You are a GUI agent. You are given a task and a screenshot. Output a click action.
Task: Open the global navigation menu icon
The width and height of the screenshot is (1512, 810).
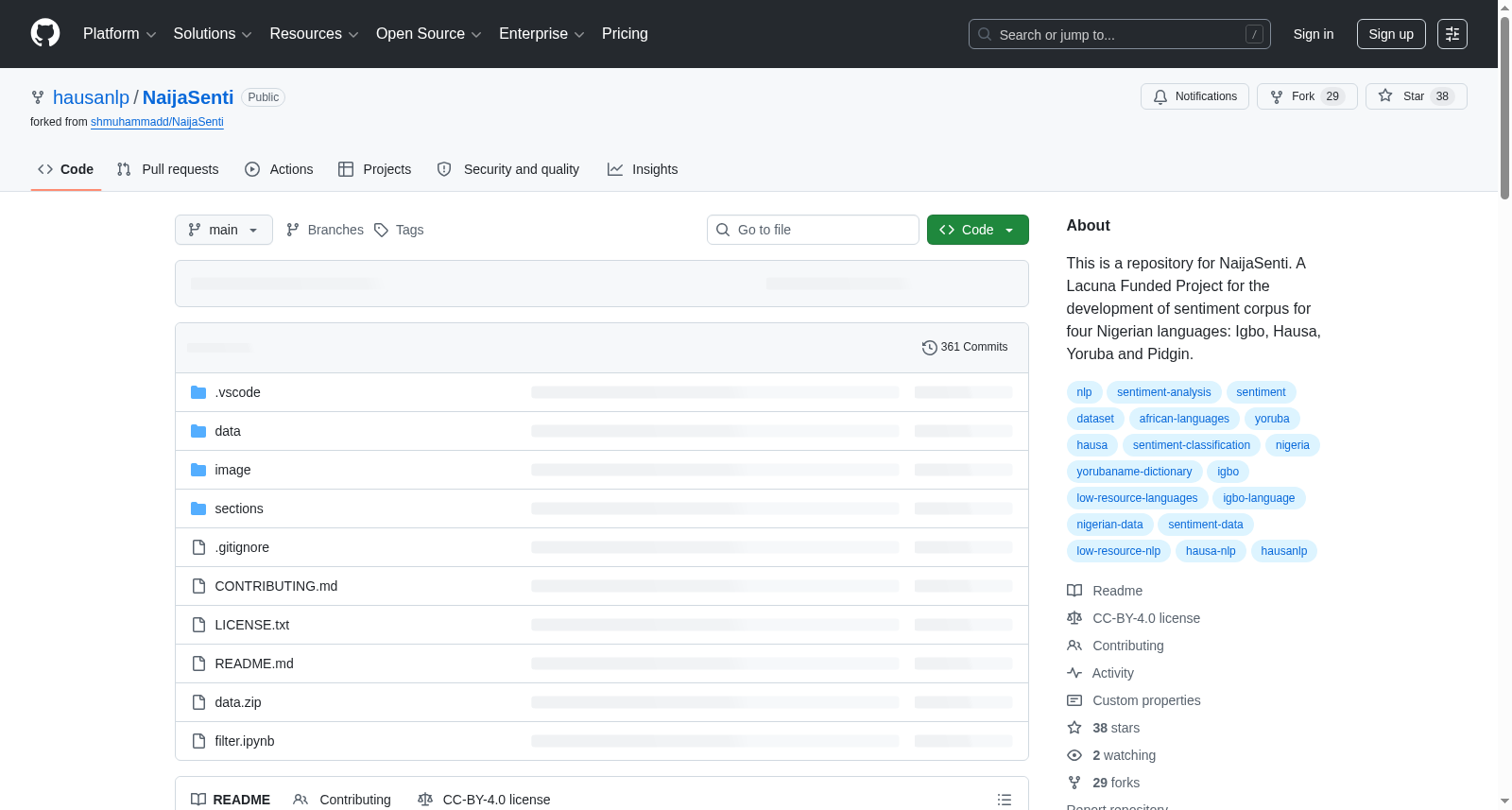(x=1452, y=34)
